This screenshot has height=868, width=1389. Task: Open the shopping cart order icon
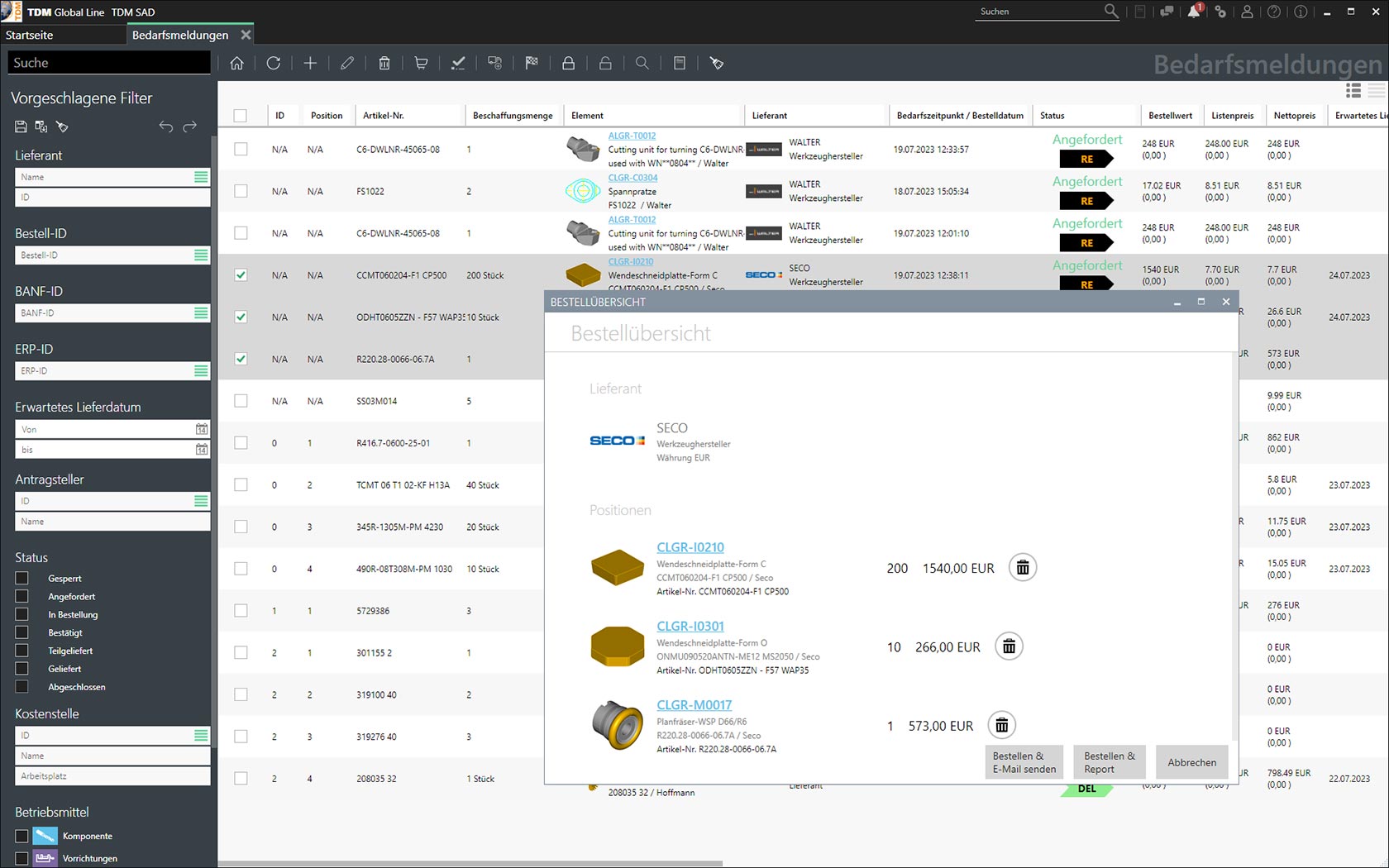click(421, 63)
